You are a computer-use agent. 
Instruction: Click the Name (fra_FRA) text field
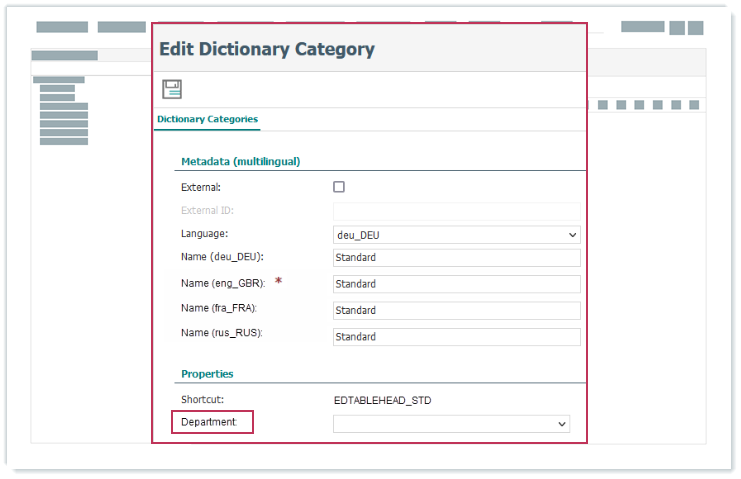pyautogui.click(x=456, y=310)
